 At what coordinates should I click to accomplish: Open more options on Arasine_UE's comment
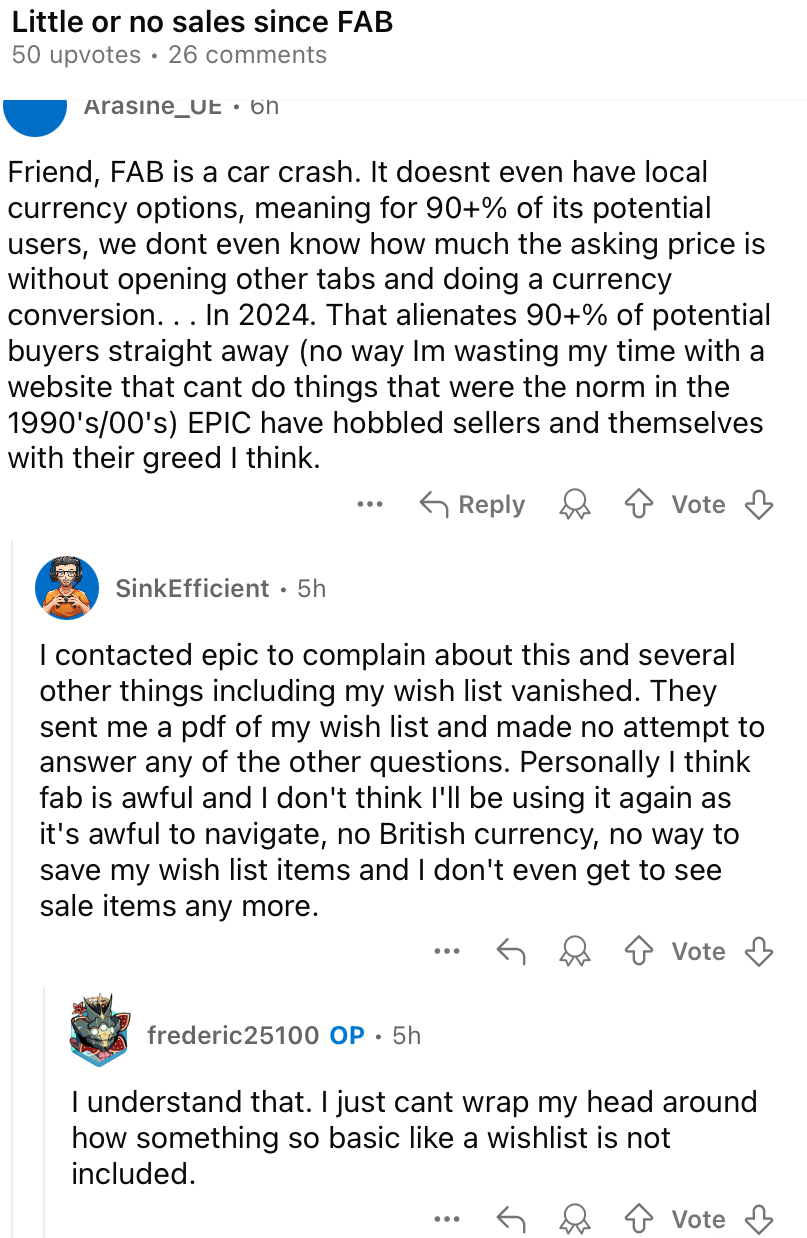coord(370,505)
